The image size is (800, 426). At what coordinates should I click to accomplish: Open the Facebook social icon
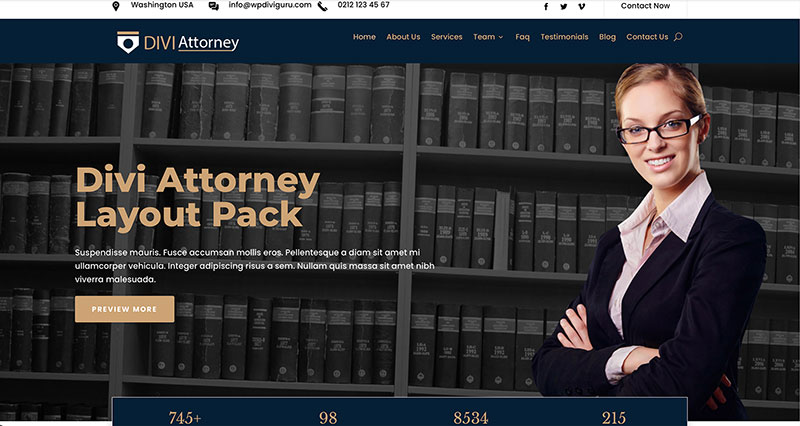click(546, 6)
